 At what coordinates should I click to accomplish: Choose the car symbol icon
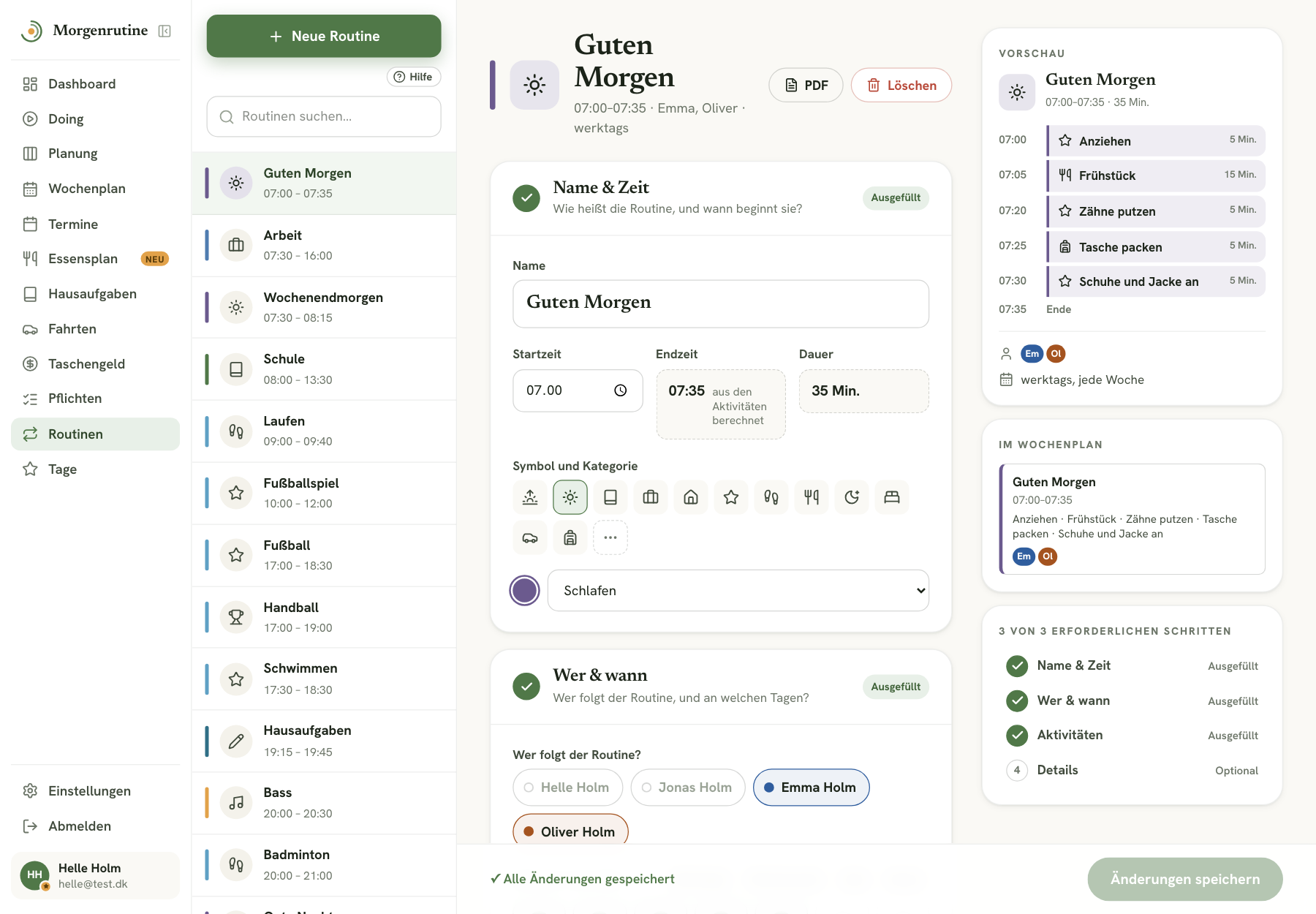pyautogui.click(x=530, y=538)
